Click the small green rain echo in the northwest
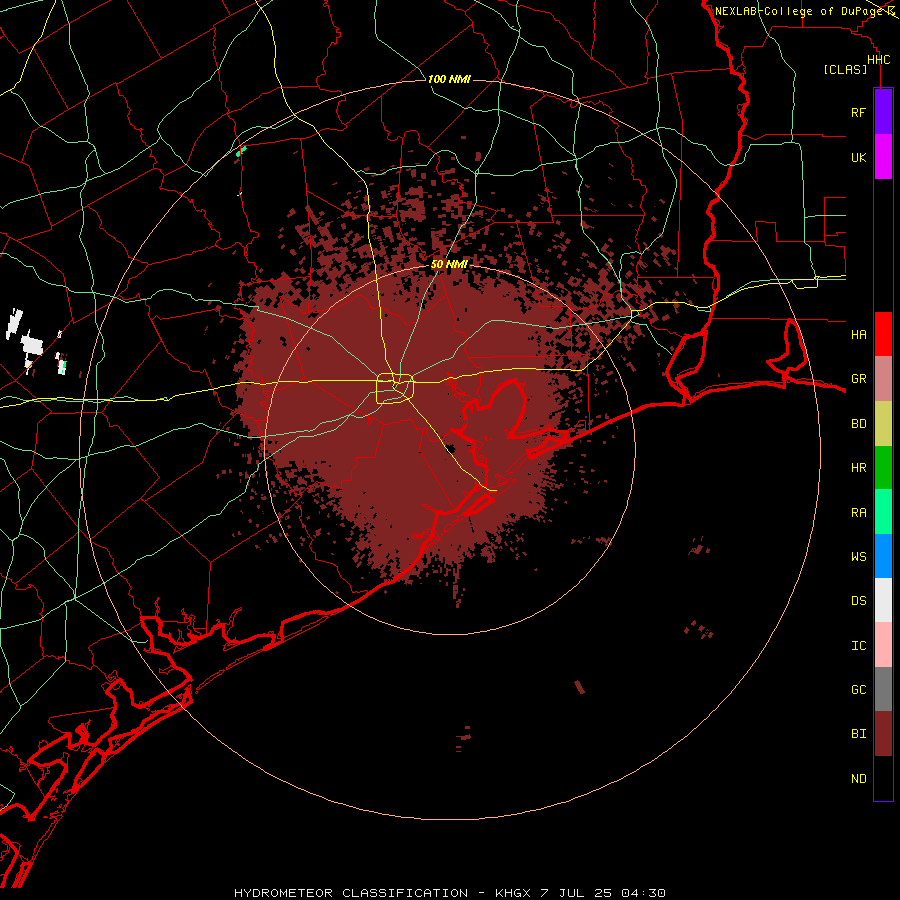The width and height of the screenshot is (900, 900). click(x=241, y=151)
